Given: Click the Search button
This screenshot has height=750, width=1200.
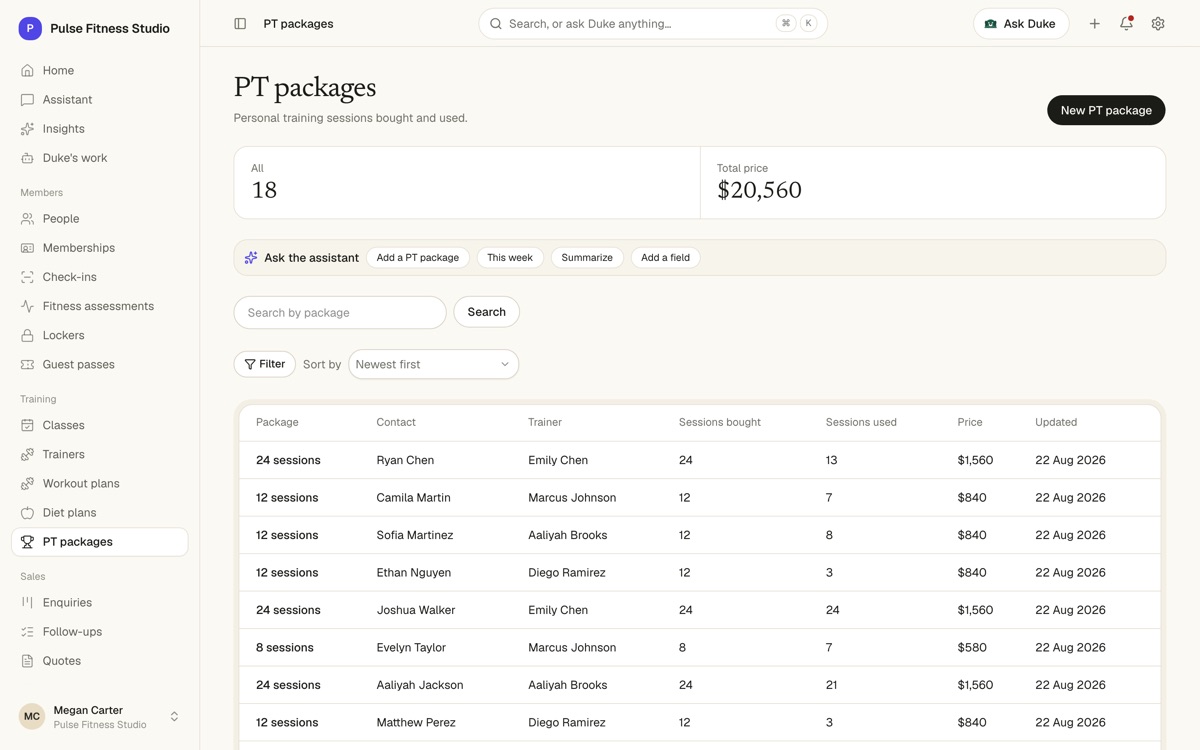Looking at the screenshot, I should pyautogui.click(x=486, y=312).
